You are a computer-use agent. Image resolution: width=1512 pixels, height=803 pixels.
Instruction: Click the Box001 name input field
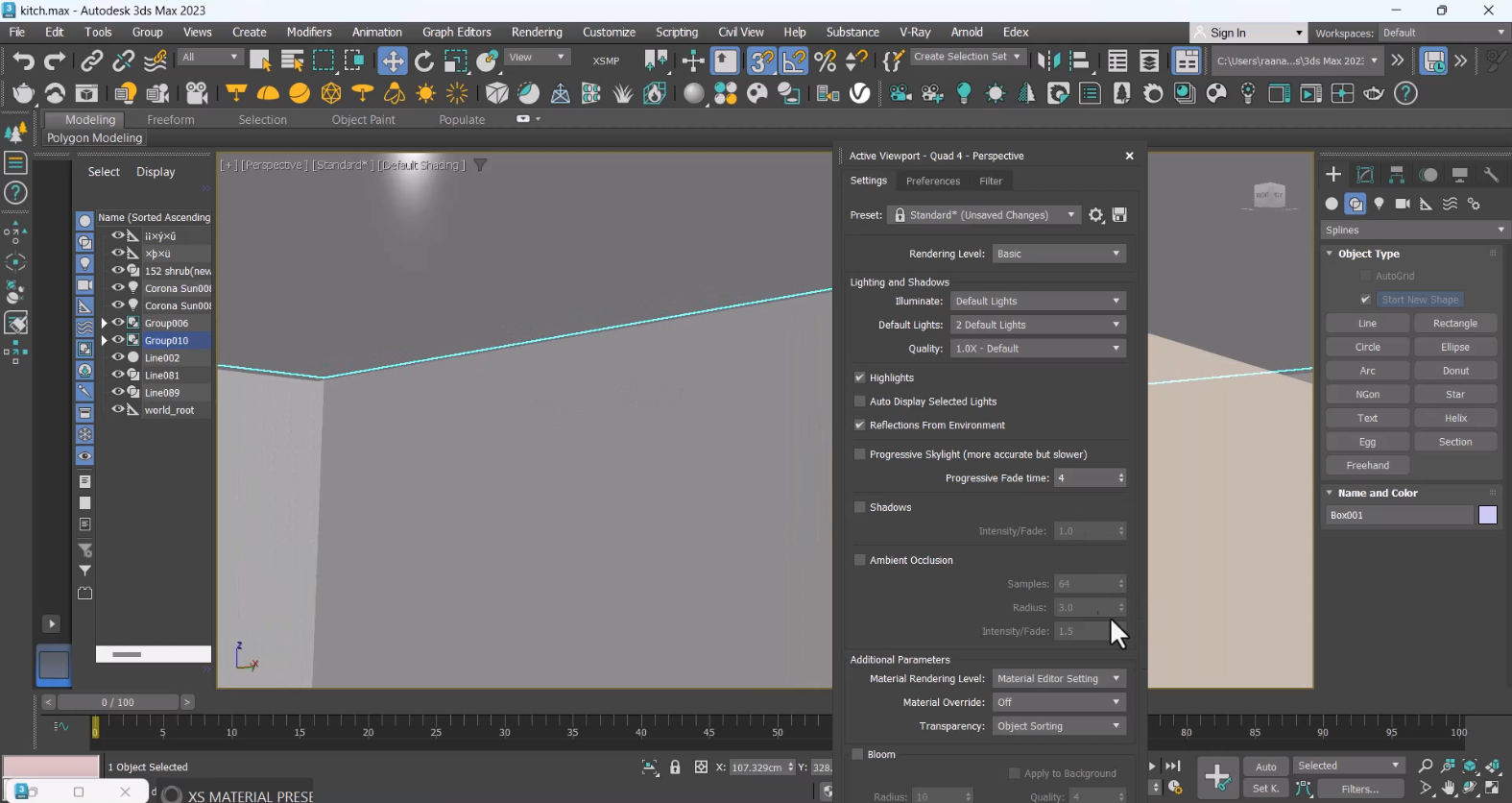coord(1399,515)
